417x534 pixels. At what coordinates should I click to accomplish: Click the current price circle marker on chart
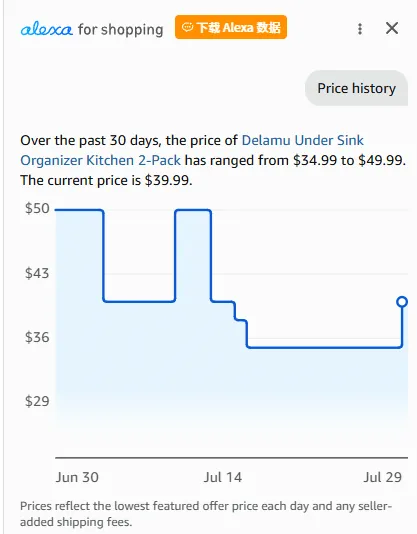click(402, 302)
